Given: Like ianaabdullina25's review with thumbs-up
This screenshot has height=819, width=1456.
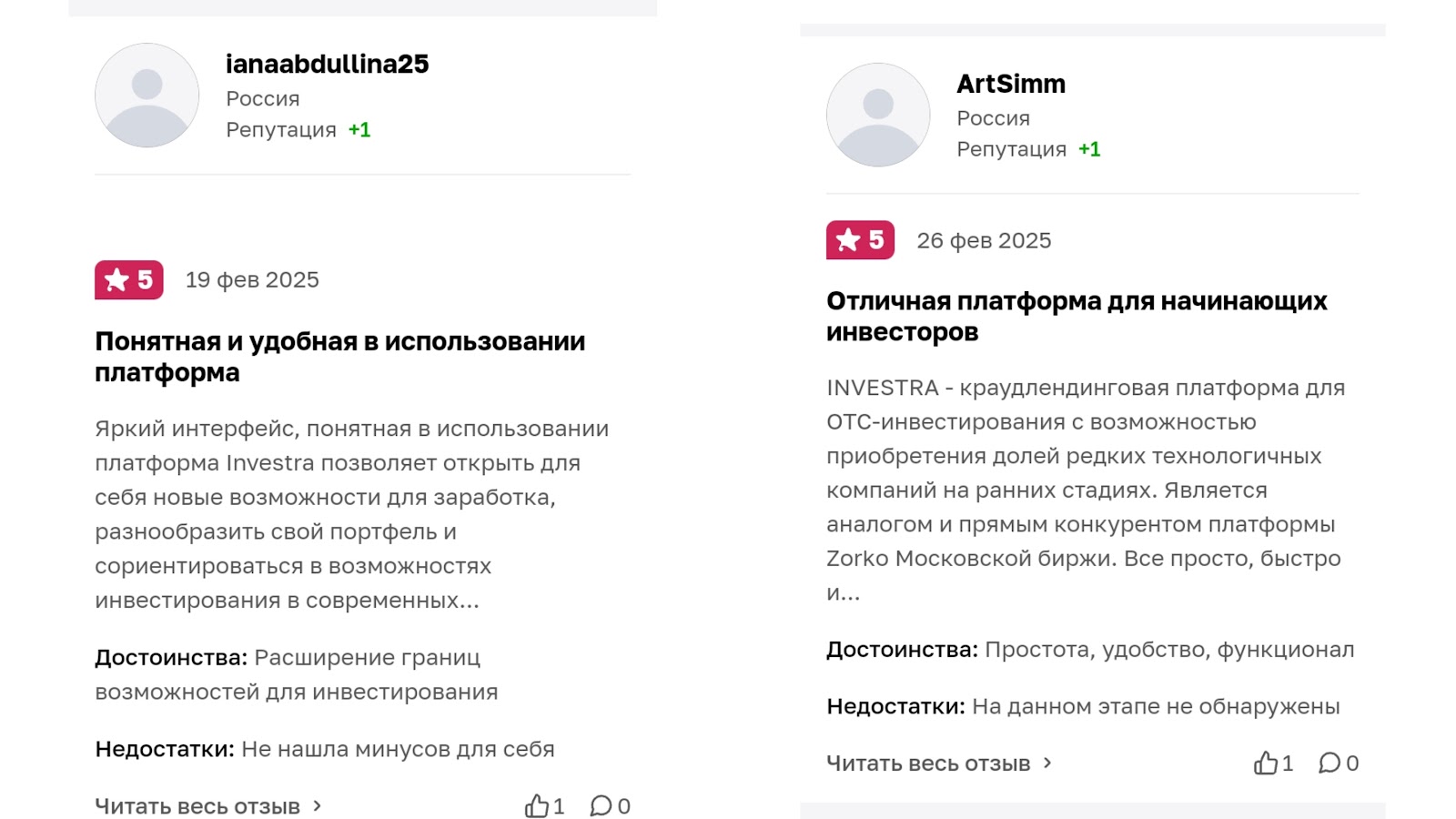Looking at the screenshot, I should pos(537,806).
